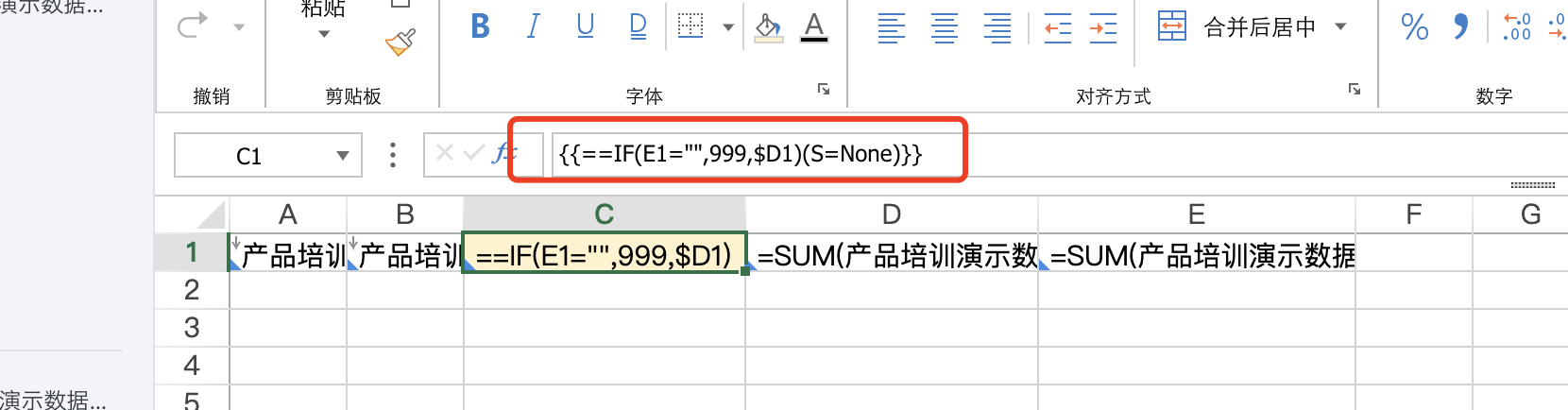Click cell D1 with =SUM formula

892,253
